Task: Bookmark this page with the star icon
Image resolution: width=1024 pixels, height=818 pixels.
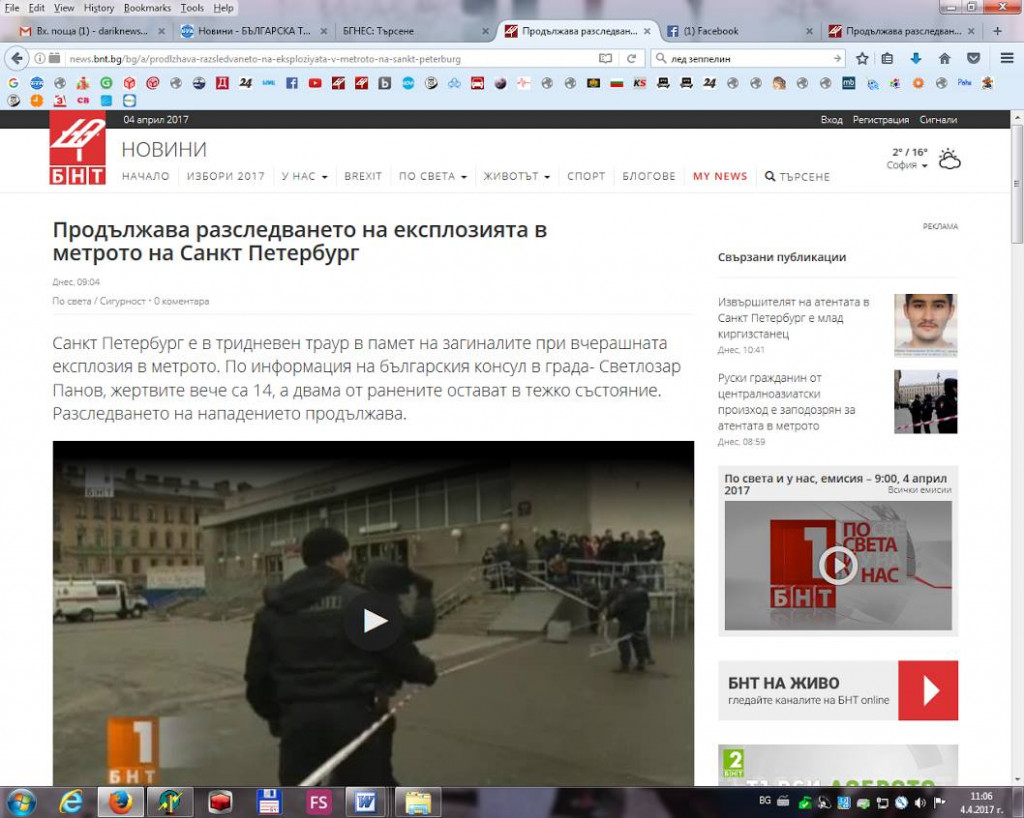Action: point(862,58)
